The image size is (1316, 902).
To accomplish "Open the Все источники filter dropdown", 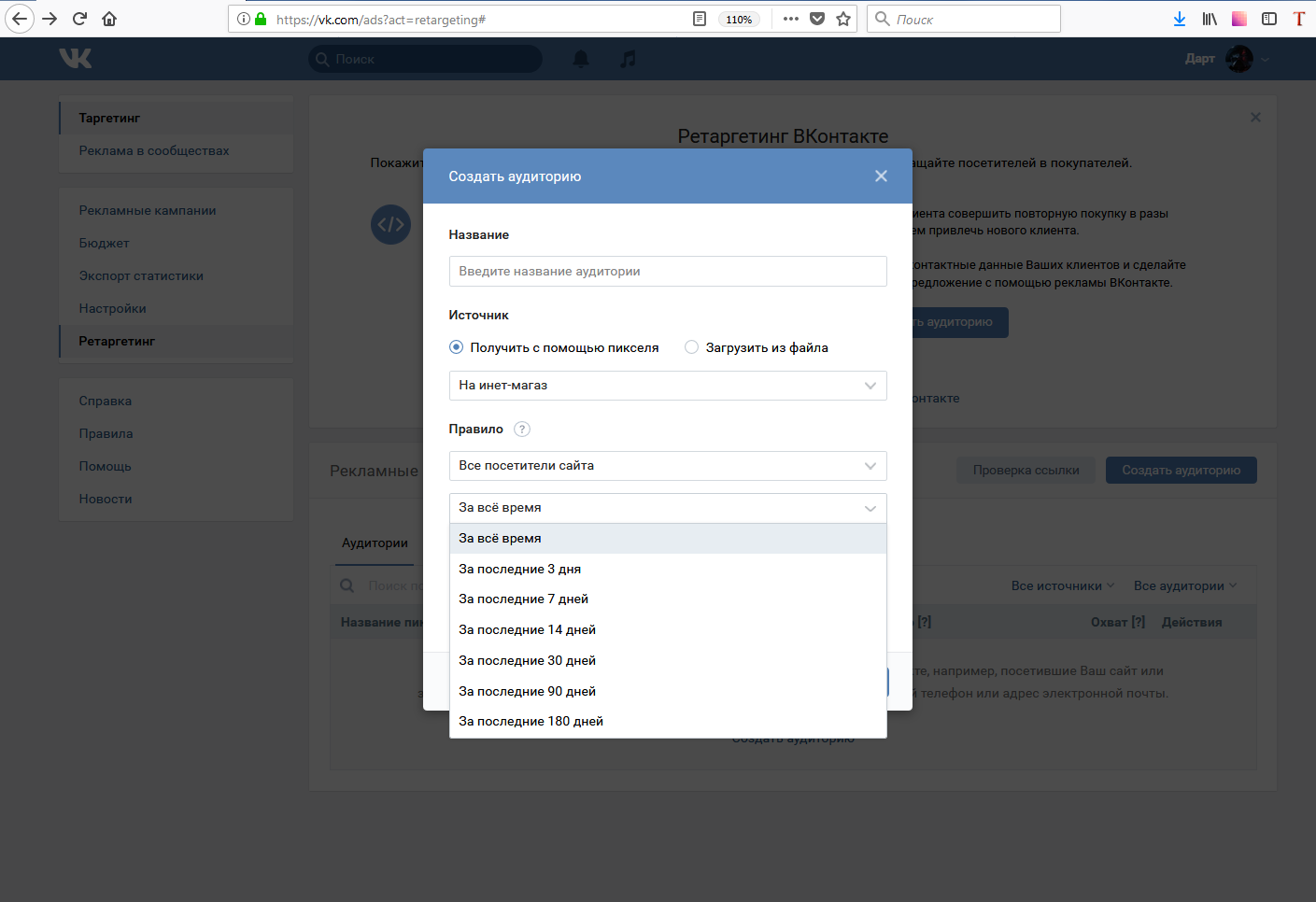I will click(x=1063, y=586).
